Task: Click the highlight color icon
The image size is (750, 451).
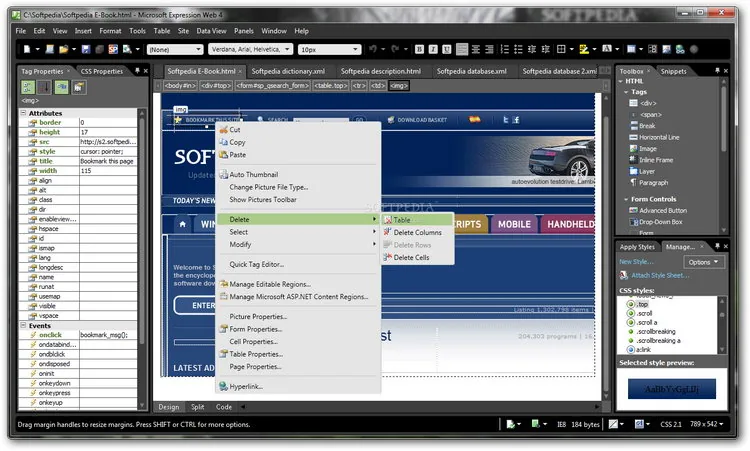Action: pyautogui.click(x=584, y=49)
